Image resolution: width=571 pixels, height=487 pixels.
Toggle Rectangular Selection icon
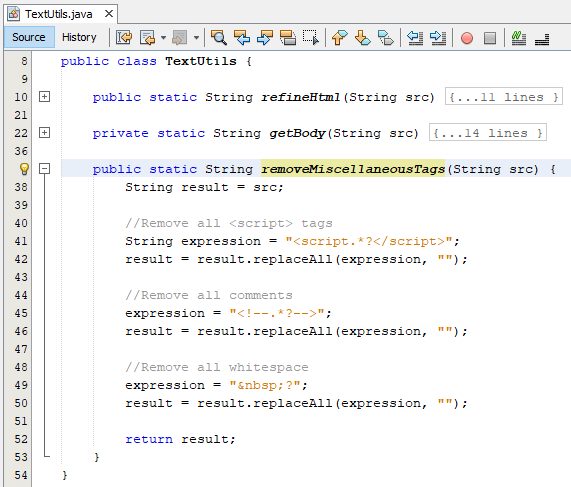click(x=311, y=38)
